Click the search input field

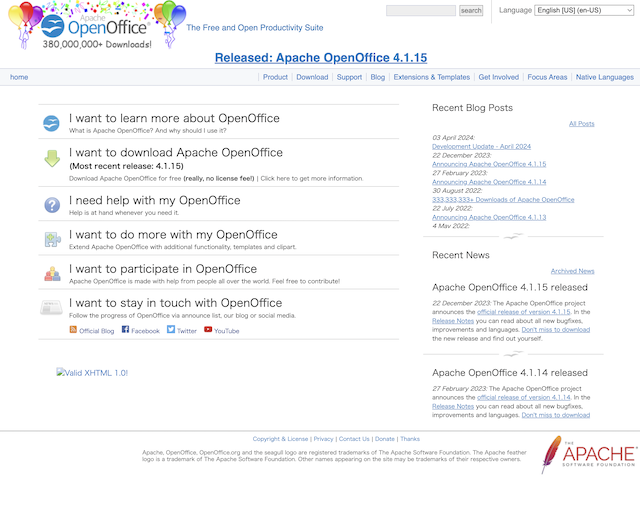(421, 11)
